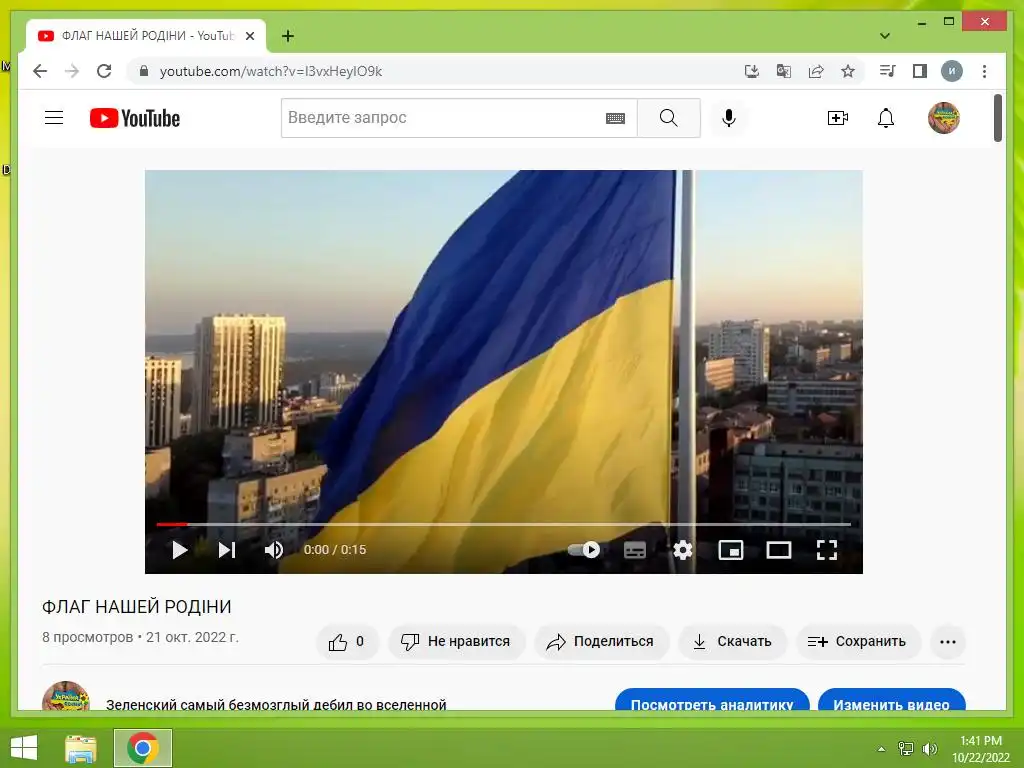Translate this page icon
Image resolution: width=1024 pixels, height=768 pixels.
click(x=784, y=71)
